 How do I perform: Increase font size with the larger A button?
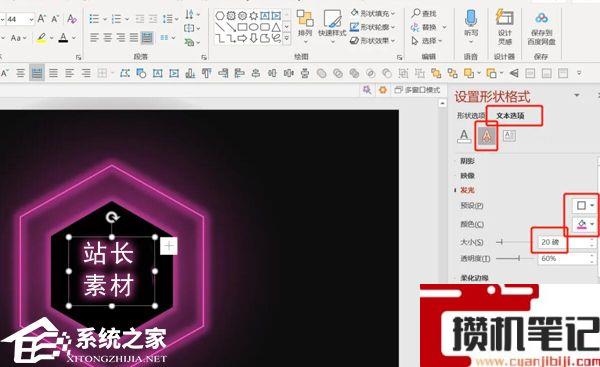point(42,18)
